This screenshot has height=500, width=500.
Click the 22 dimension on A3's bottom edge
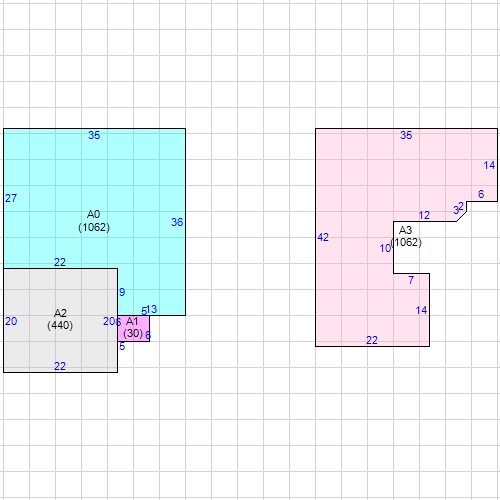372,340
